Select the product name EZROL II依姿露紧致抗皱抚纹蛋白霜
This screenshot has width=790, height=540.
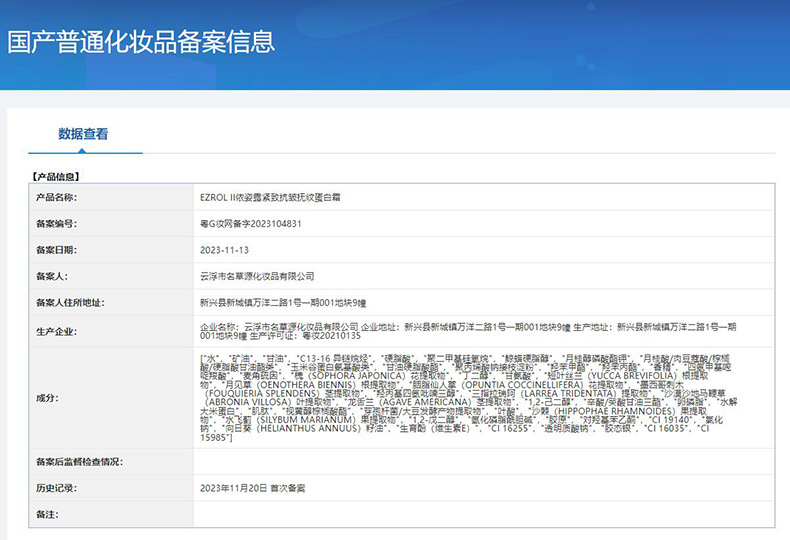tap(270, 197)
